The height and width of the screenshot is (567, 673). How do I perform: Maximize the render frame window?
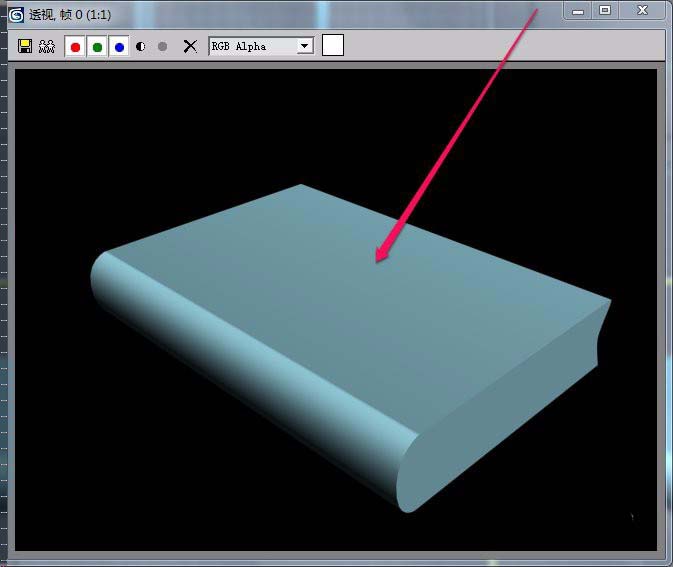point(605,10)
